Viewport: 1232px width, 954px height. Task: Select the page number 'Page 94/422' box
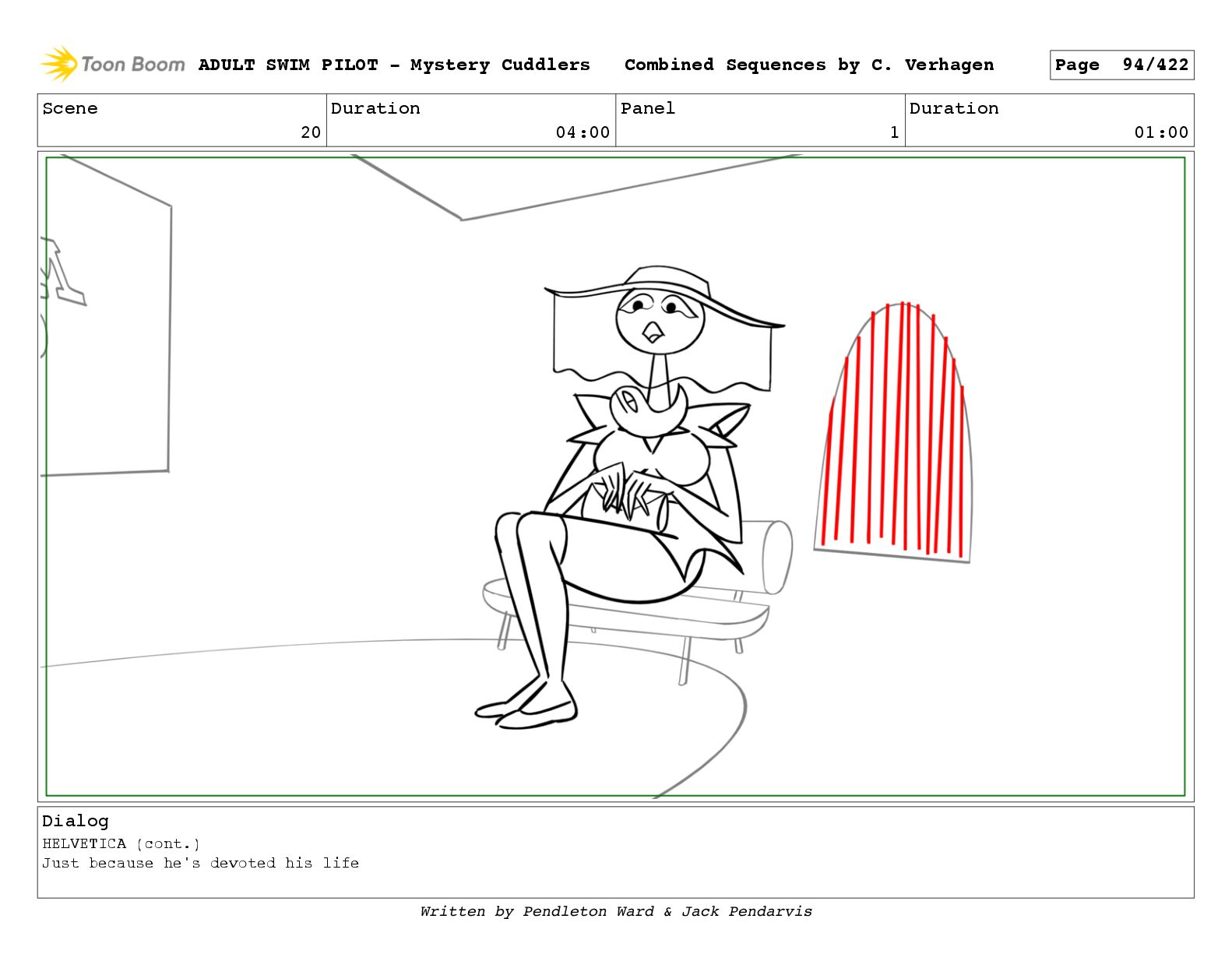pos(1121,65)
